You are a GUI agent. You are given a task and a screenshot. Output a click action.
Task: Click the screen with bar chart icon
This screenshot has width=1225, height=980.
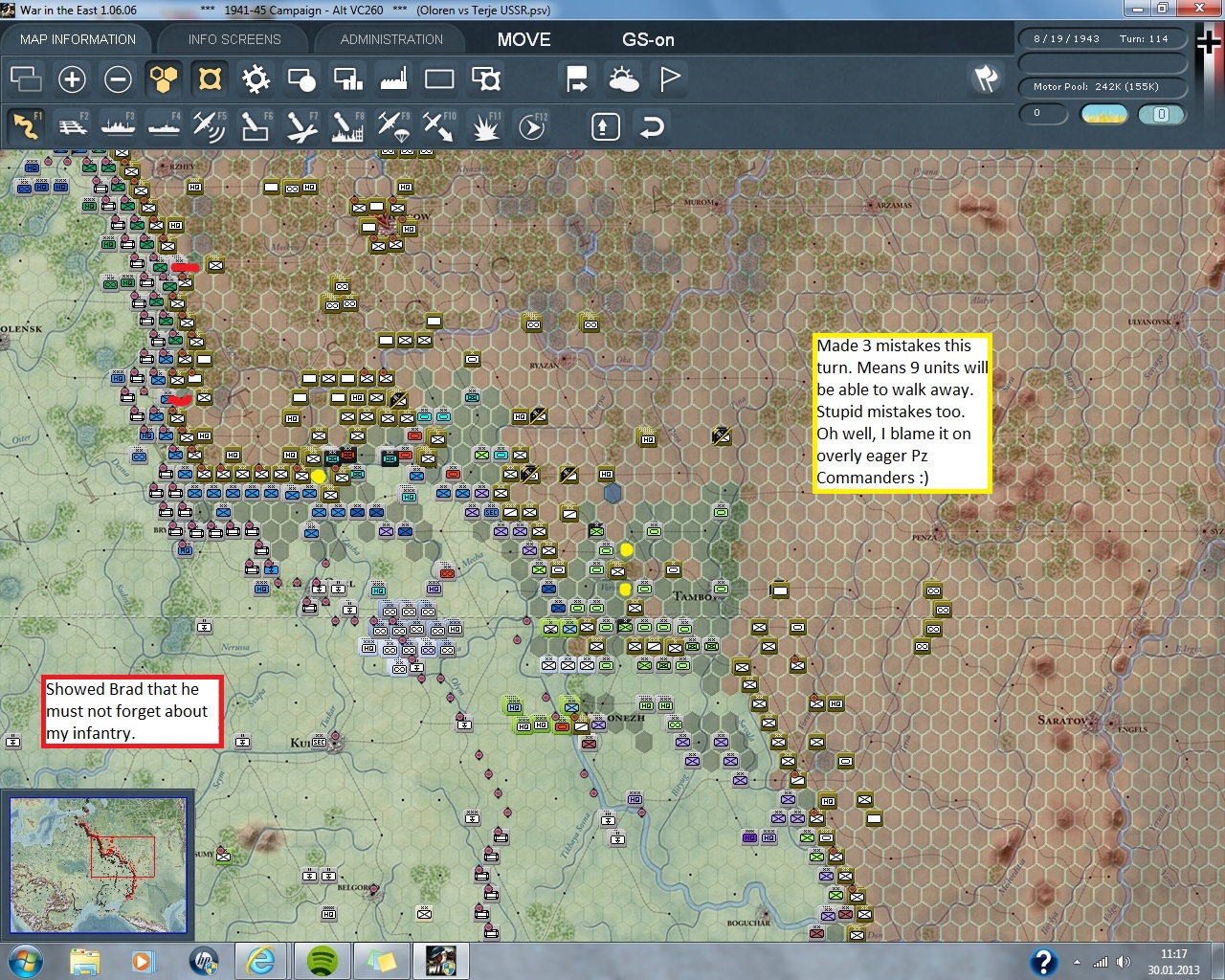coord(347,78)
